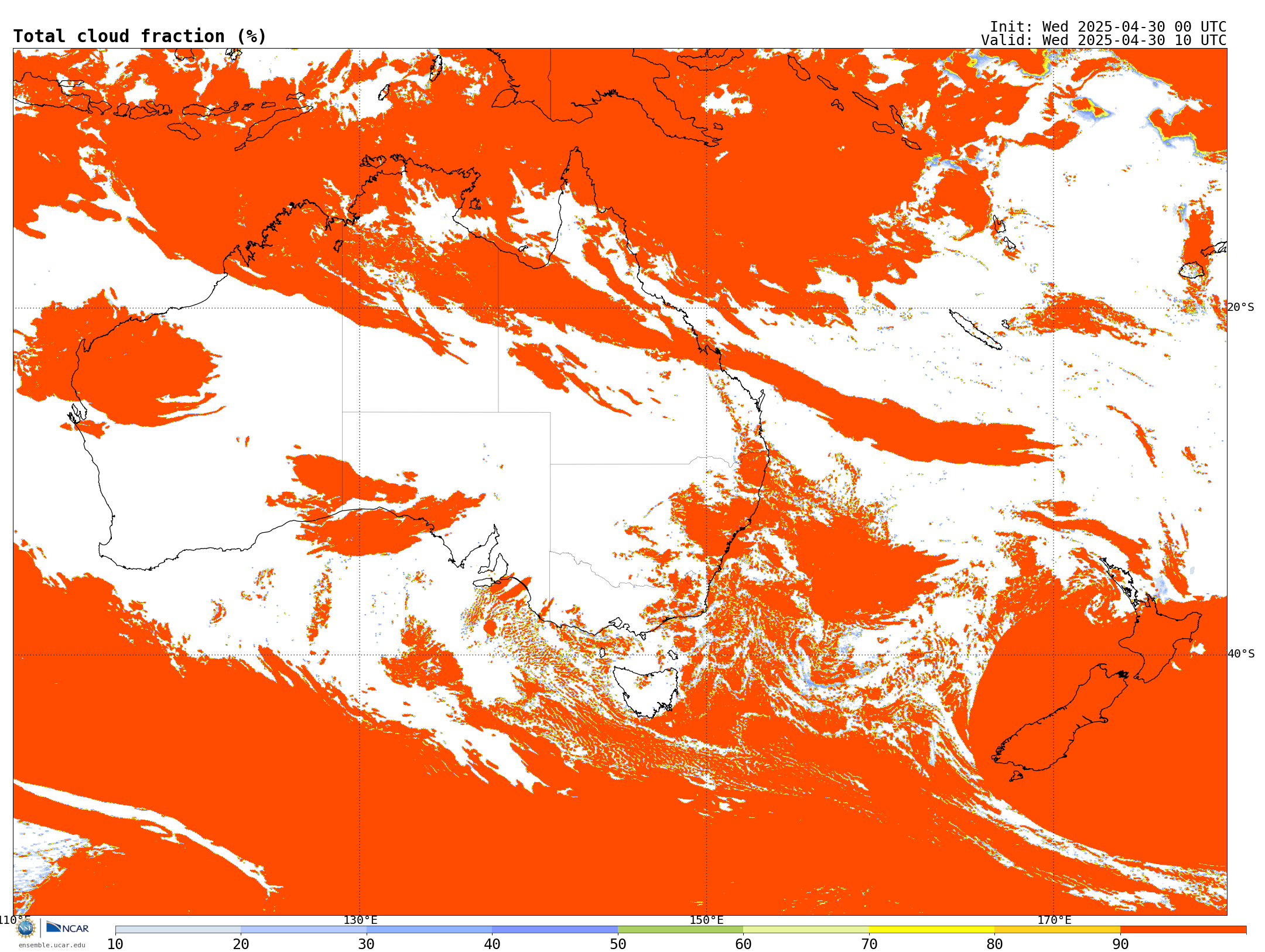This screenshot has height=952, width=1265.
Task: Click the Valid date text line
Action: 1104,40
